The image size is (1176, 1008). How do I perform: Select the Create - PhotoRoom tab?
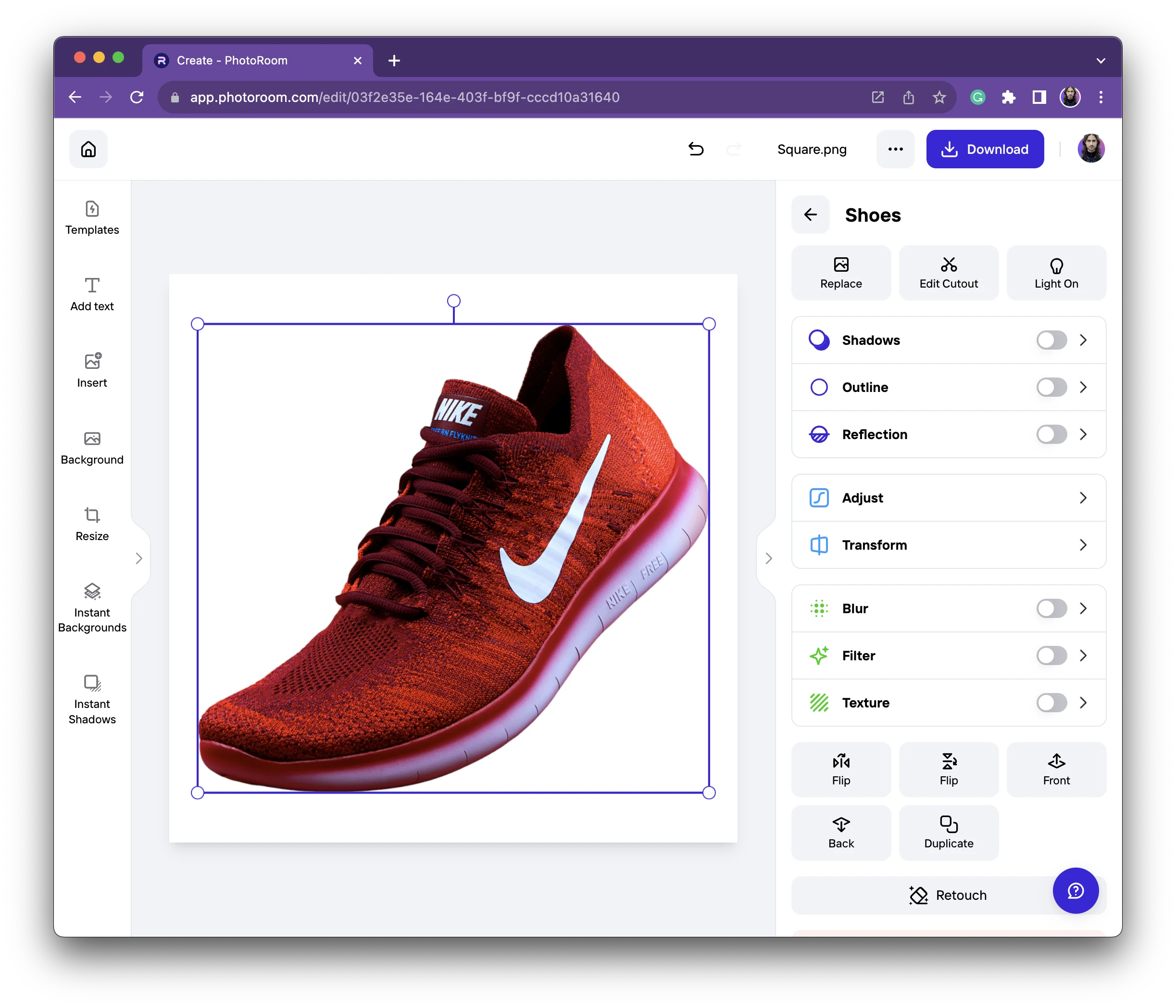257,60
